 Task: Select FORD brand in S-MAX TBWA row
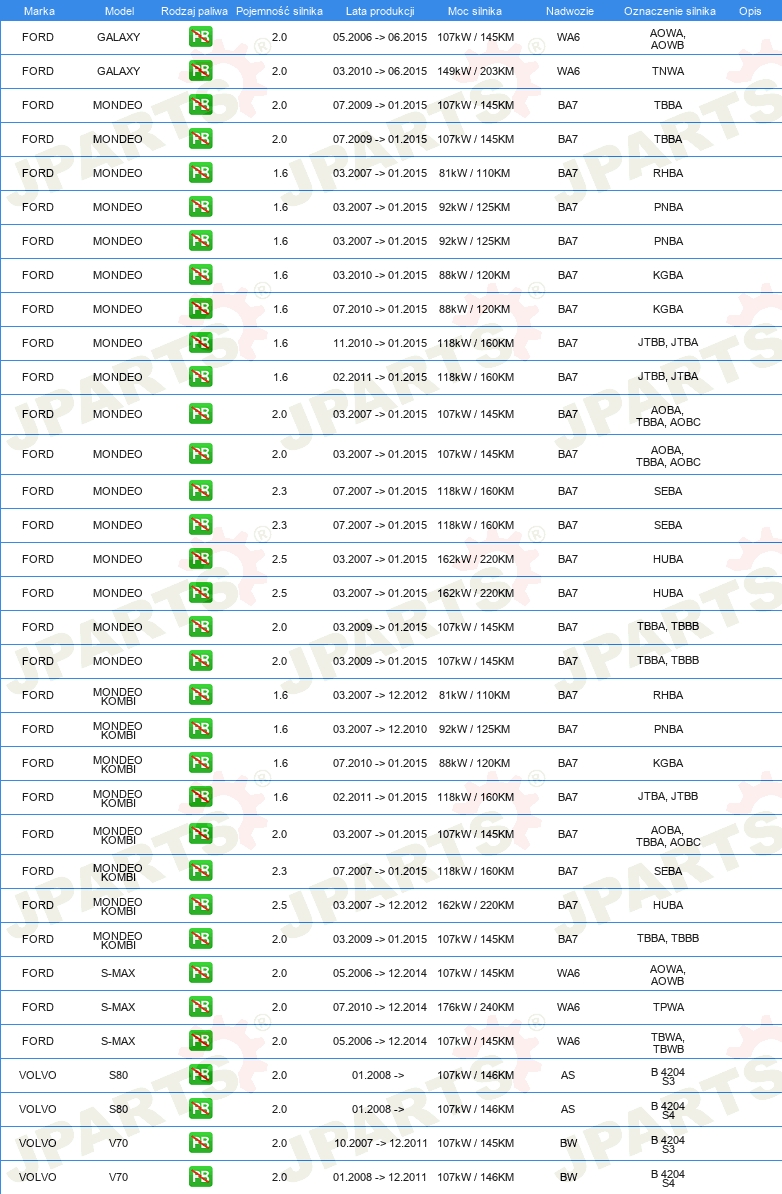click(x=37, y=1040)
